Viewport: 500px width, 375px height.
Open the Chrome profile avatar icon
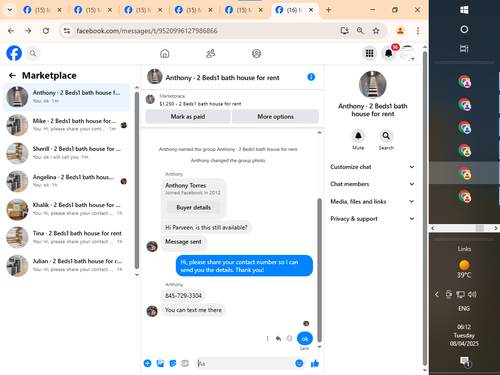pyautogui.click(x=400, y=31)
